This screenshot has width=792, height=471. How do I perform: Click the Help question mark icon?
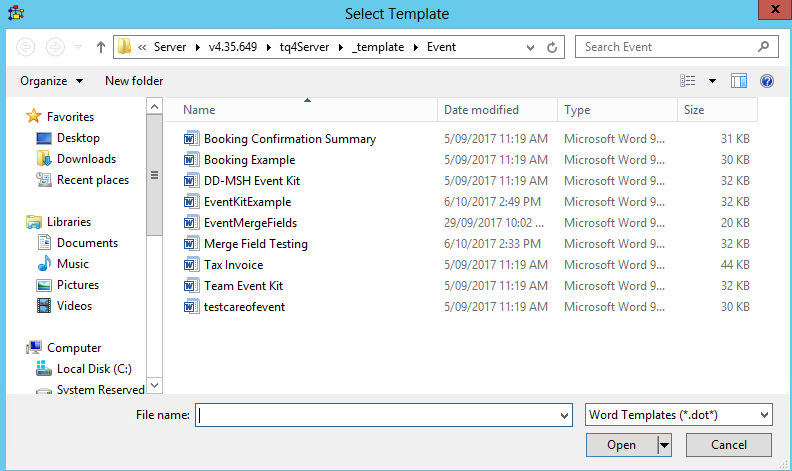point(767,81)
